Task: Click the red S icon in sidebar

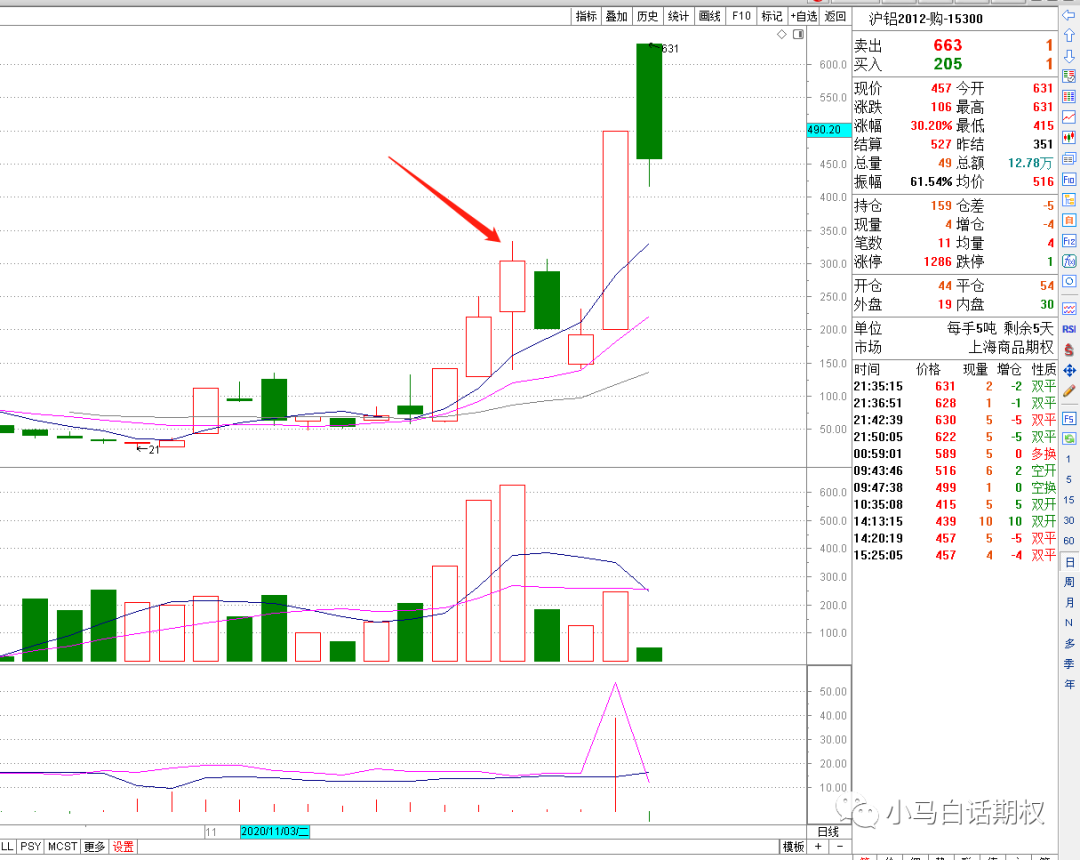Action: (x=1069, y=350)
